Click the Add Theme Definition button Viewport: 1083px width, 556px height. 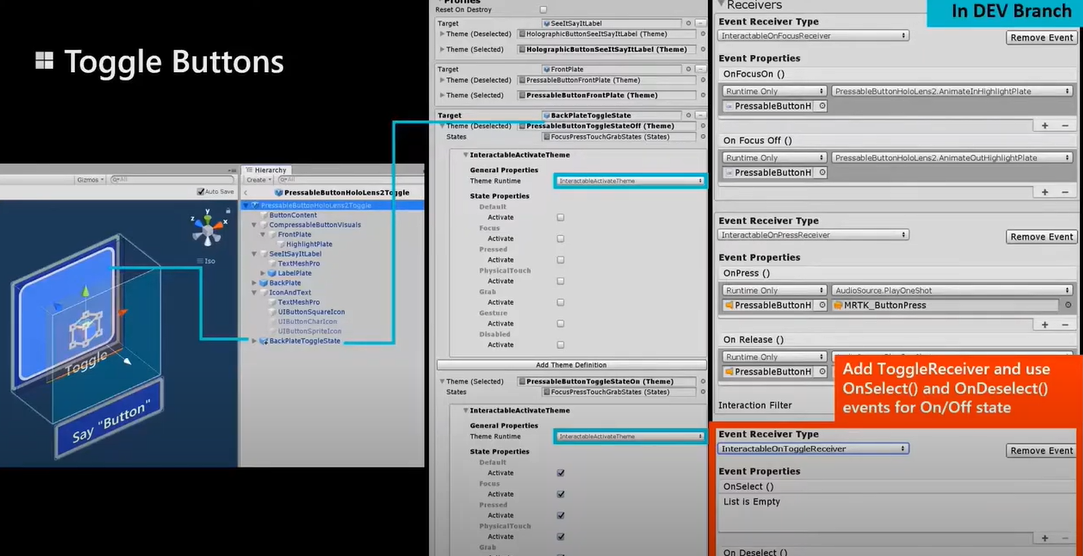click(x=571, y=365)
